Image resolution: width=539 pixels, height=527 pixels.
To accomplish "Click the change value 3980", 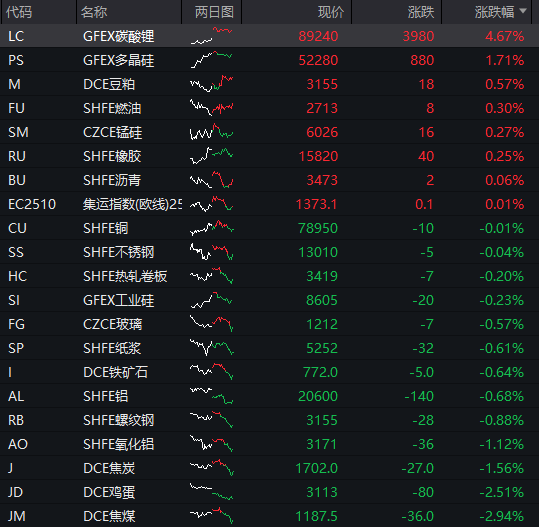I will pos(418,36).
